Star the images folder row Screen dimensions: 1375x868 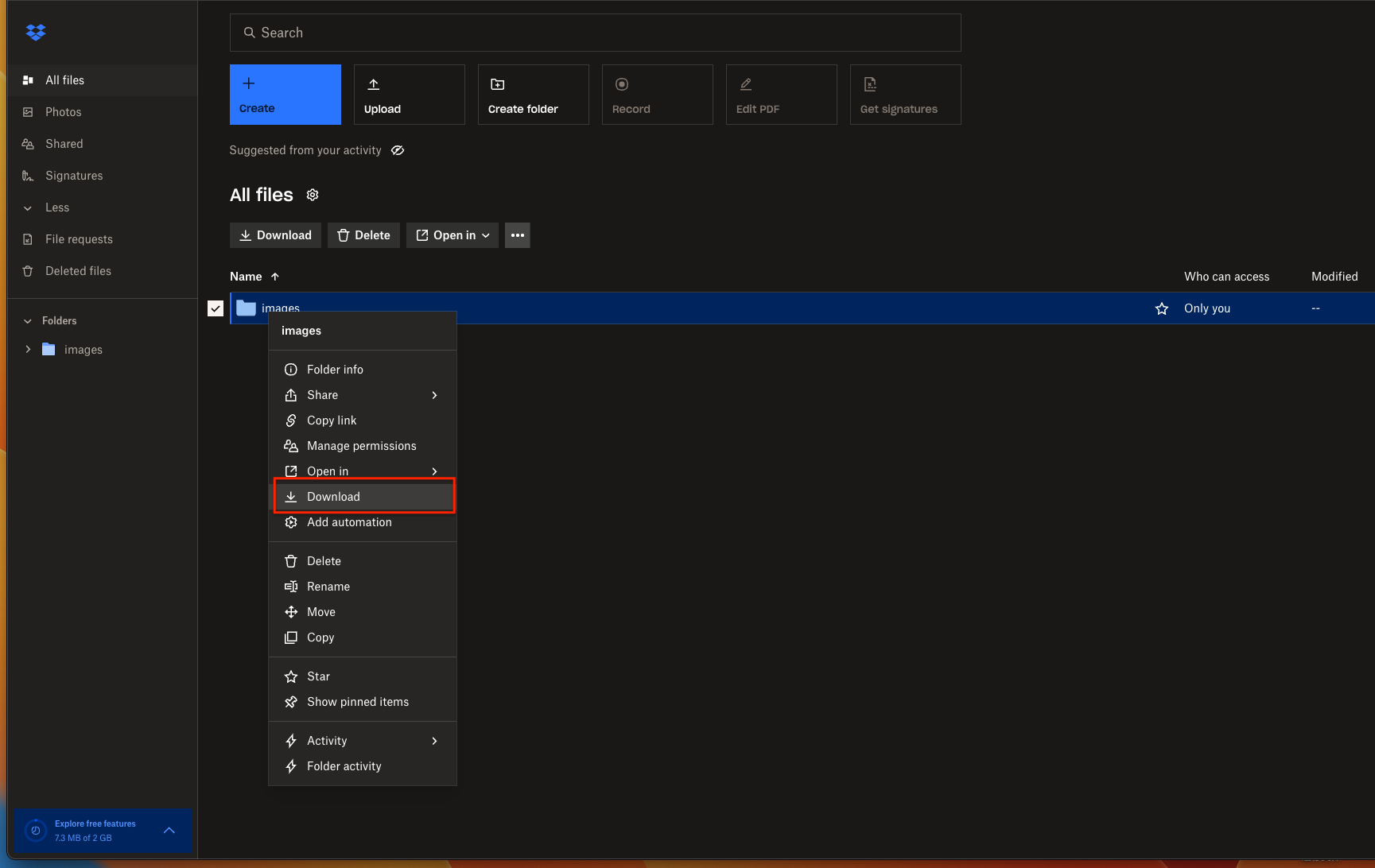[1162, 308]
